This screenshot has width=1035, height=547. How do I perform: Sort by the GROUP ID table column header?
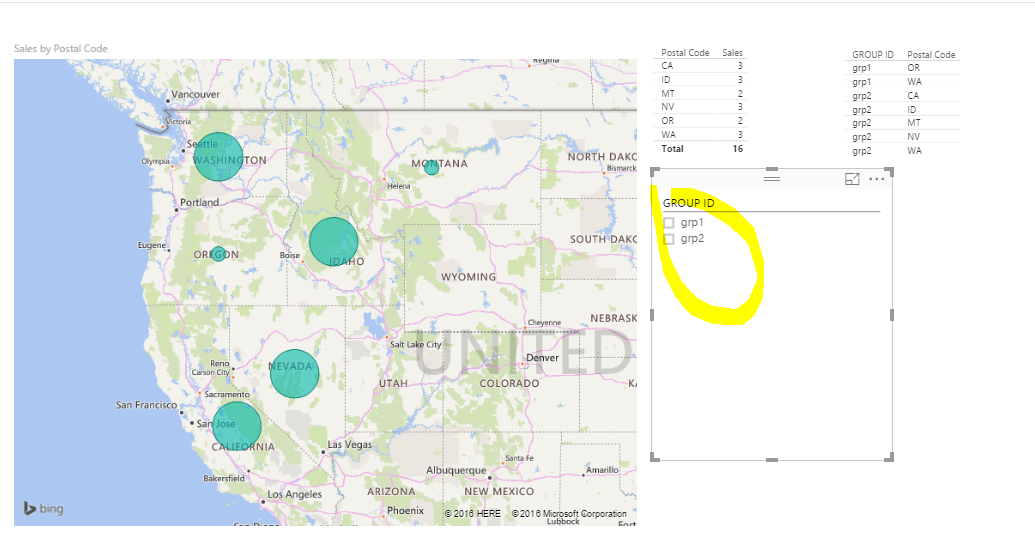873,54
